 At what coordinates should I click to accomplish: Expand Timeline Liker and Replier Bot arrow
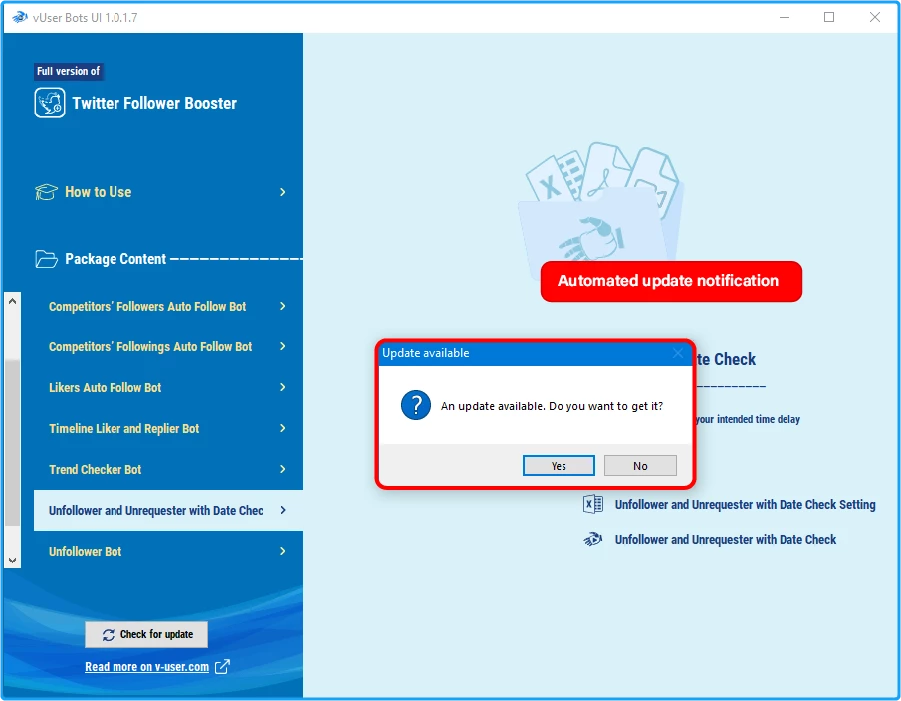[282, 428]
